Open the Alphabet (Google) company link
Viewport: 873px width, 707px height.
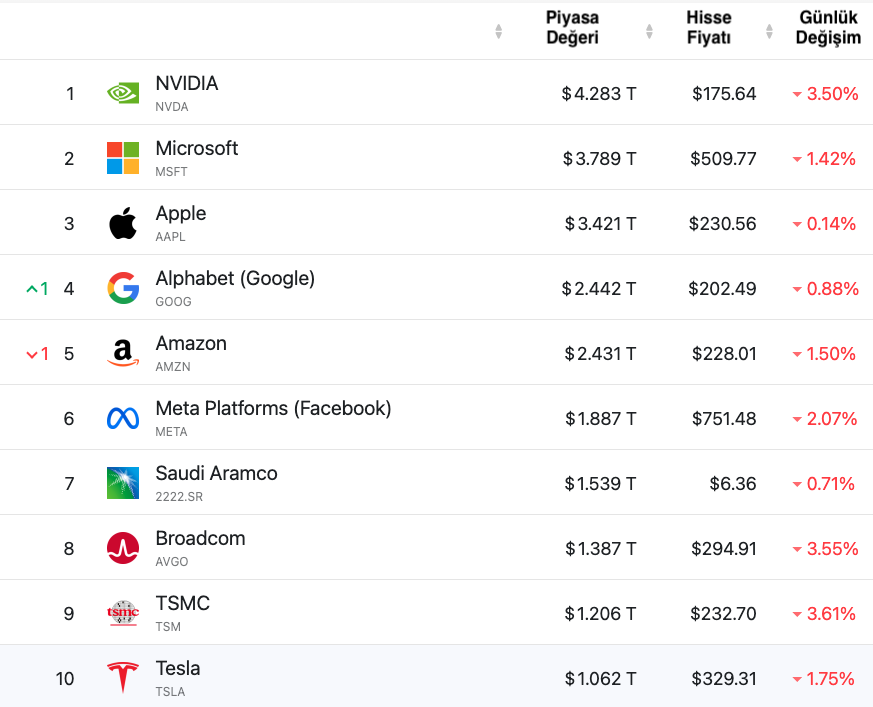pos(235,278)
